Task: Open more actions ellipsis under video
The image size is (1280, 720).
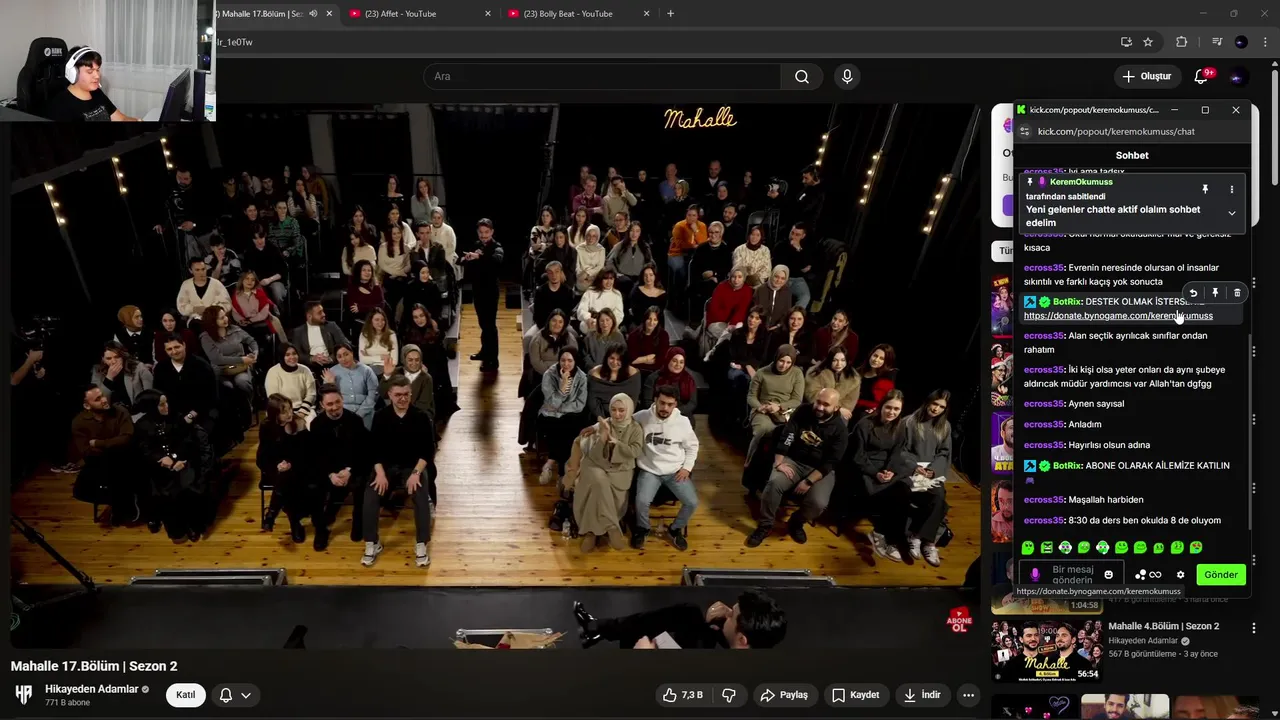Action: (x=968, y=695)
